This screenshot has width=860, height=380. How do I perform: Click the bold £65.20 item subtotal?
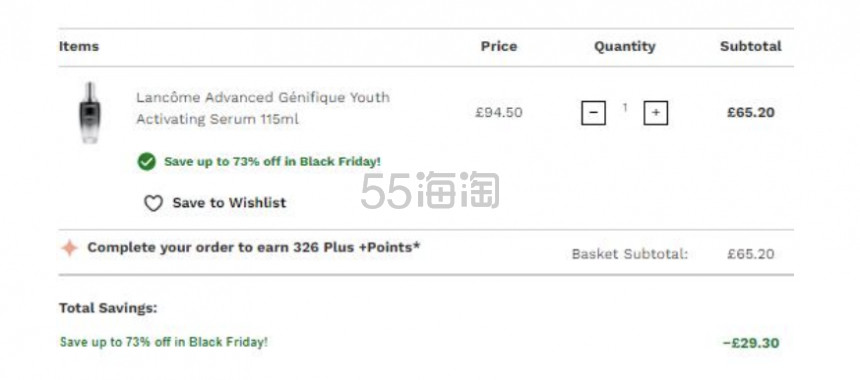(x=751, y=112)
